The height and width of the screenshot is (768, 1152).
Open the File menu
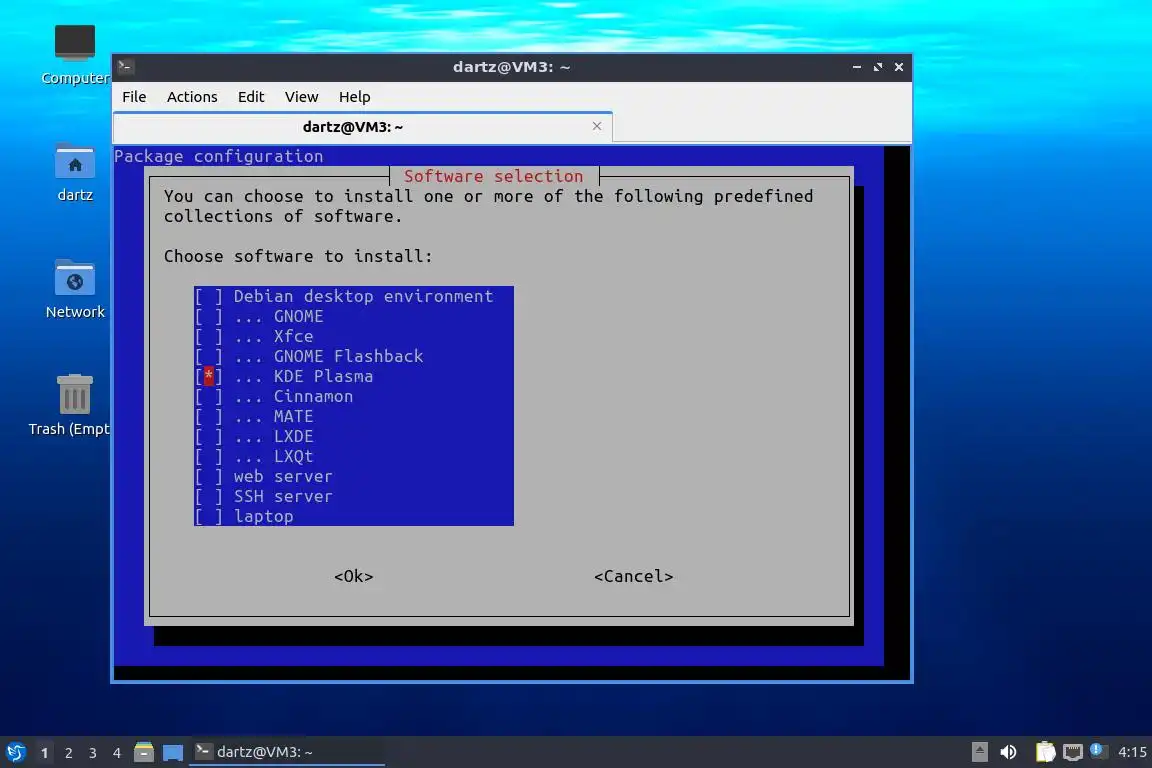[x=134, y=97]
